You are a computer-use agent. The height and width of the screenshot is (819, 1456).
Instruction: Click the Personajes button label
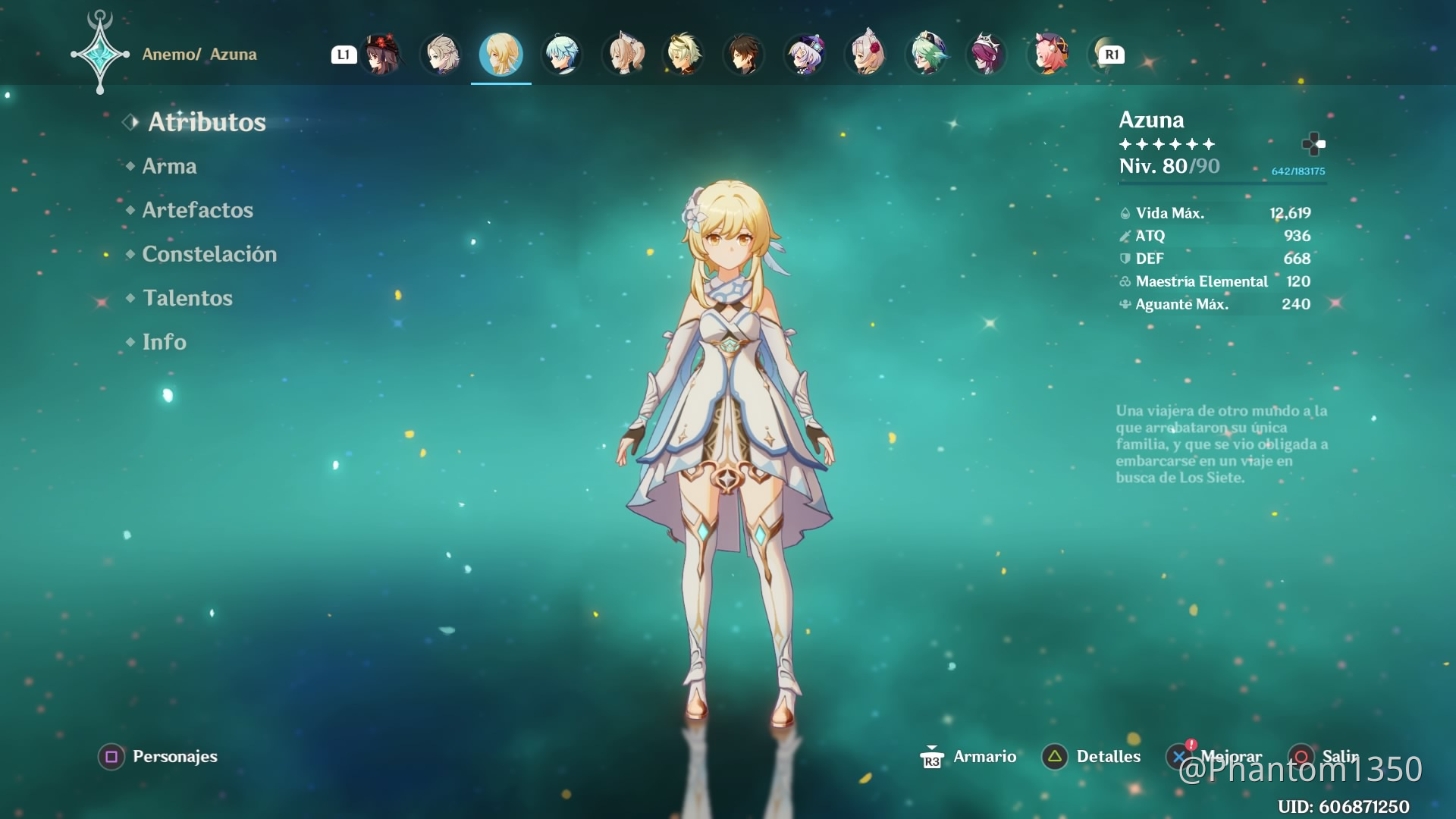pos(175,757)
